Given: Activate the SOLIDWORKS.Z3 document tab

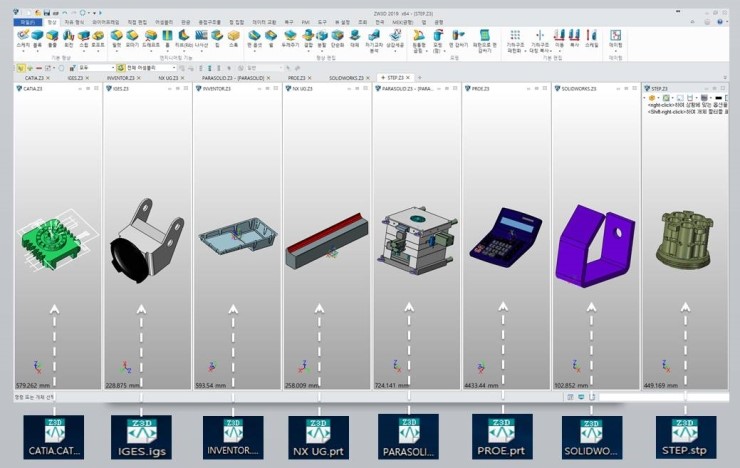Looking at the screenshot, I should click(346, 78).
